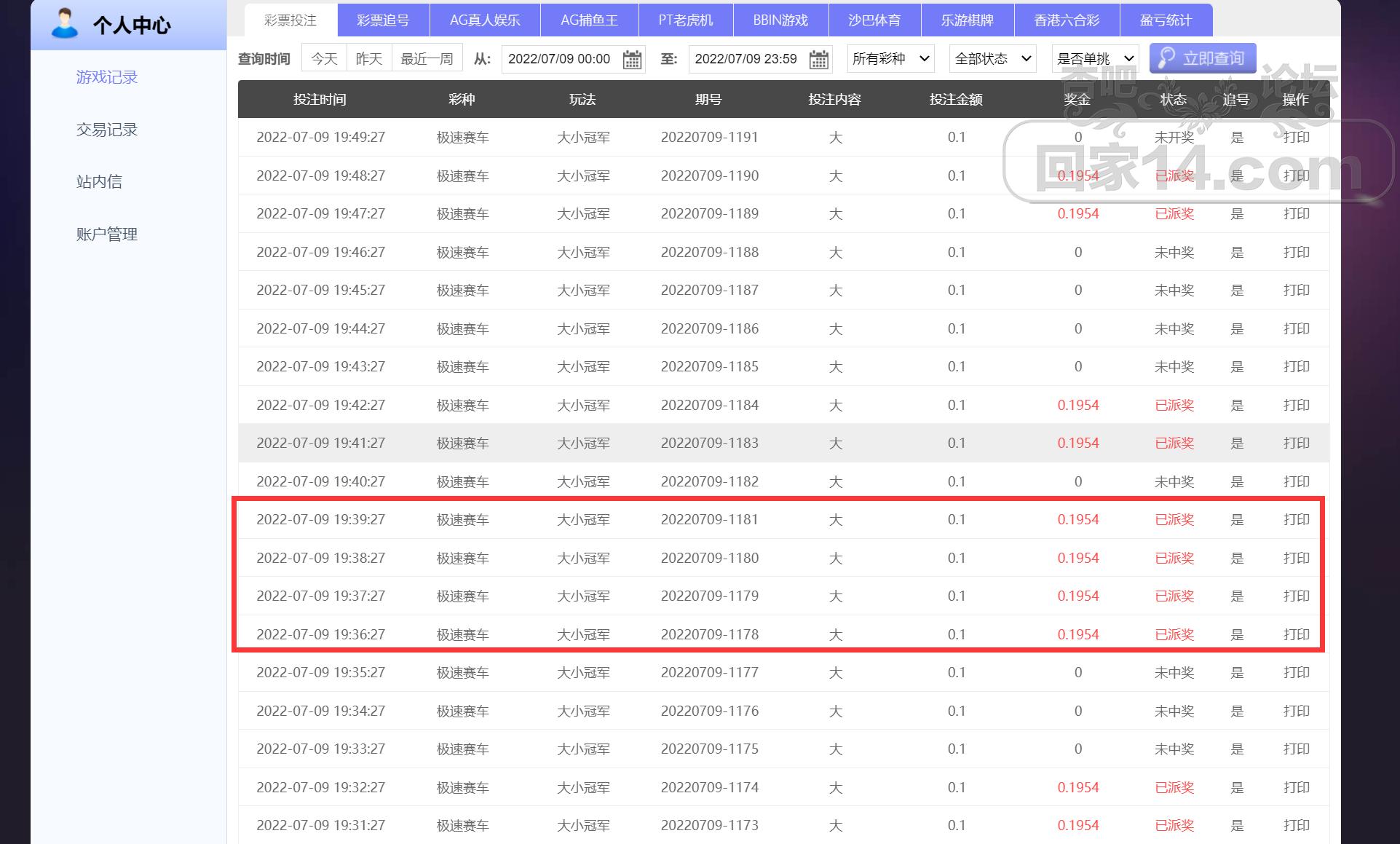Screen dimensions: 1400x844
Task: Select the 昨天 quick date button
Action: 369,59
